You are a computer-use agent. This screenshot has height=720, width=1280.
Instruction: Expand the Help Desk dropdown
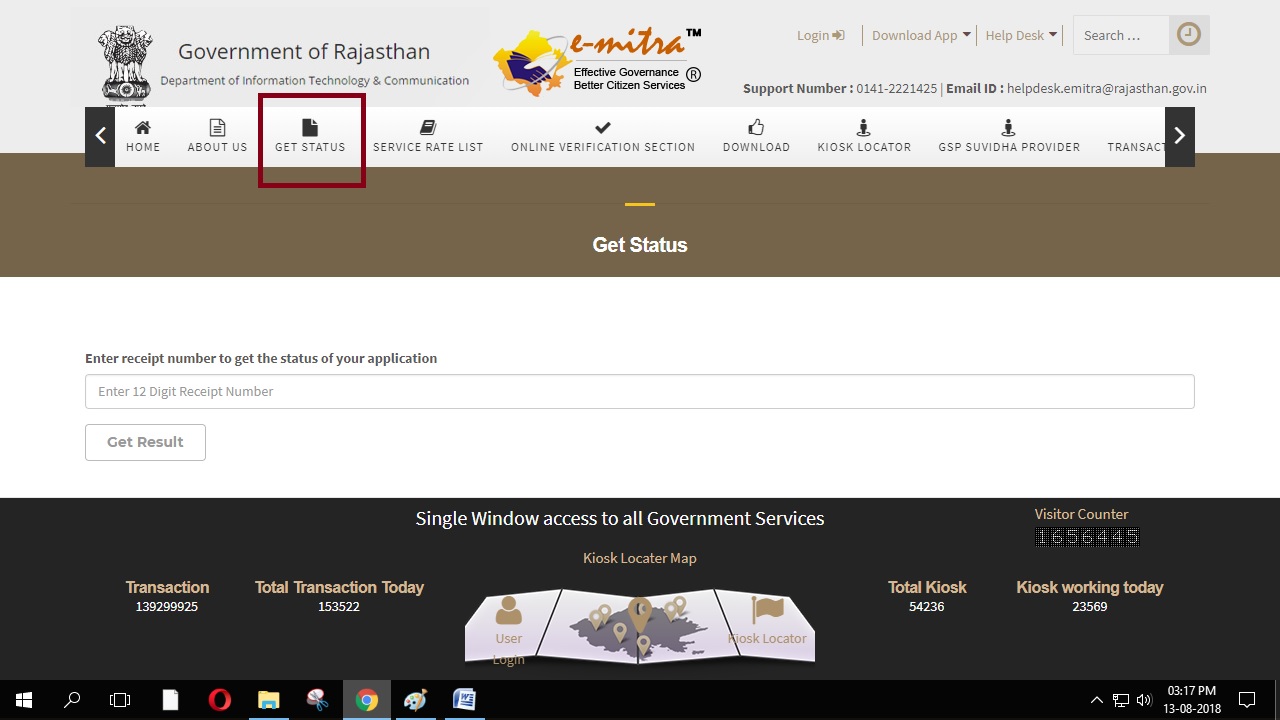[1020, 34]
